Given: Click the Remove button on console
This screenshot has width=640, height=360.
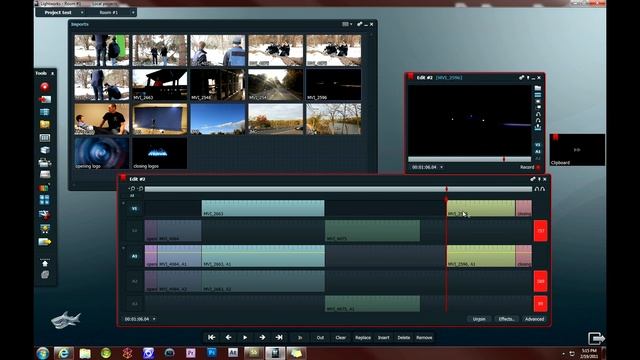Looking at the screenshot, I should (424, 338).
